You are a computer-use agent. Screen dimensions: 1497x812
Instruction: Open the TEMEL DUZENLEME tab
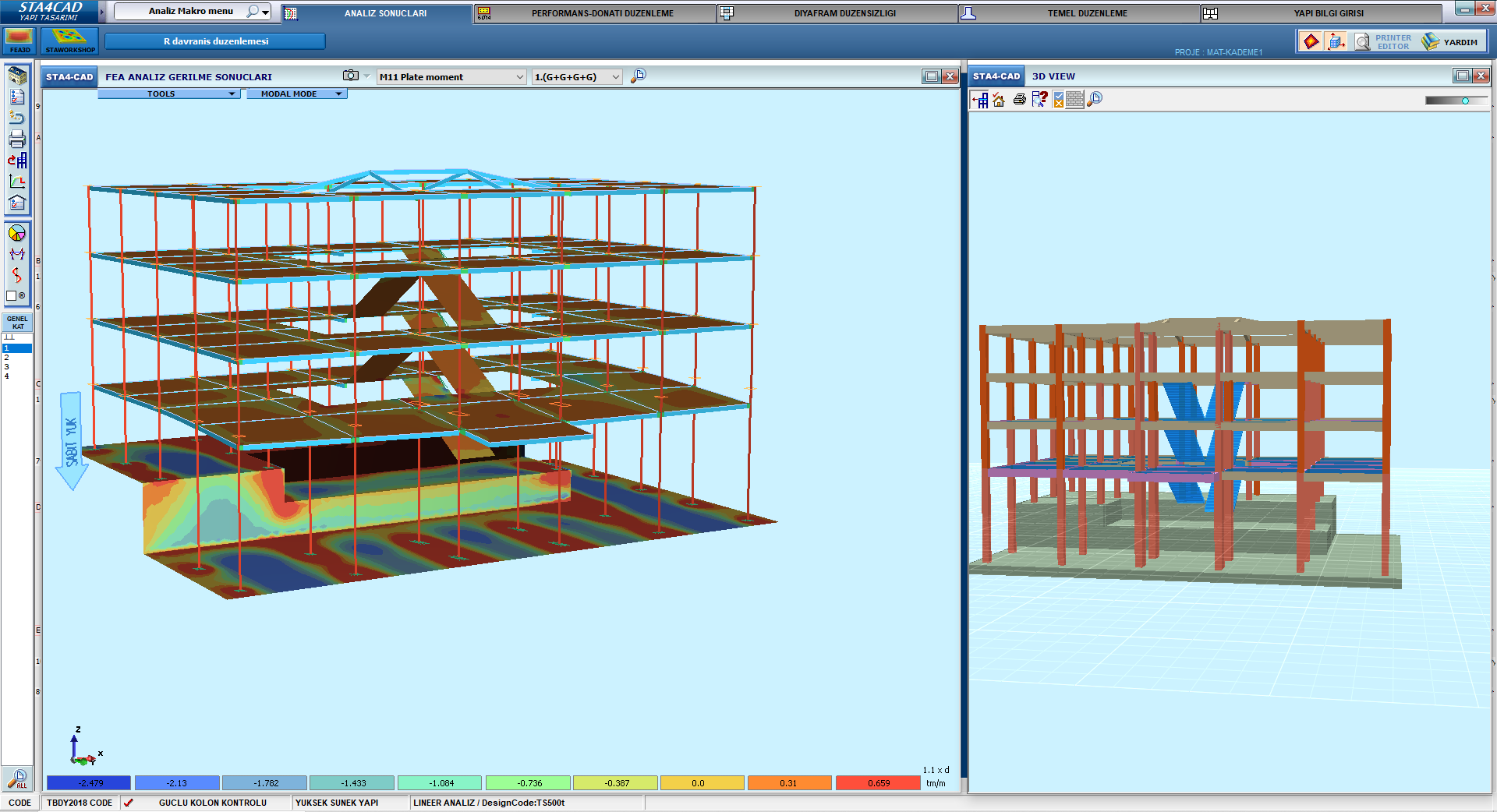tap(1087, 13)
